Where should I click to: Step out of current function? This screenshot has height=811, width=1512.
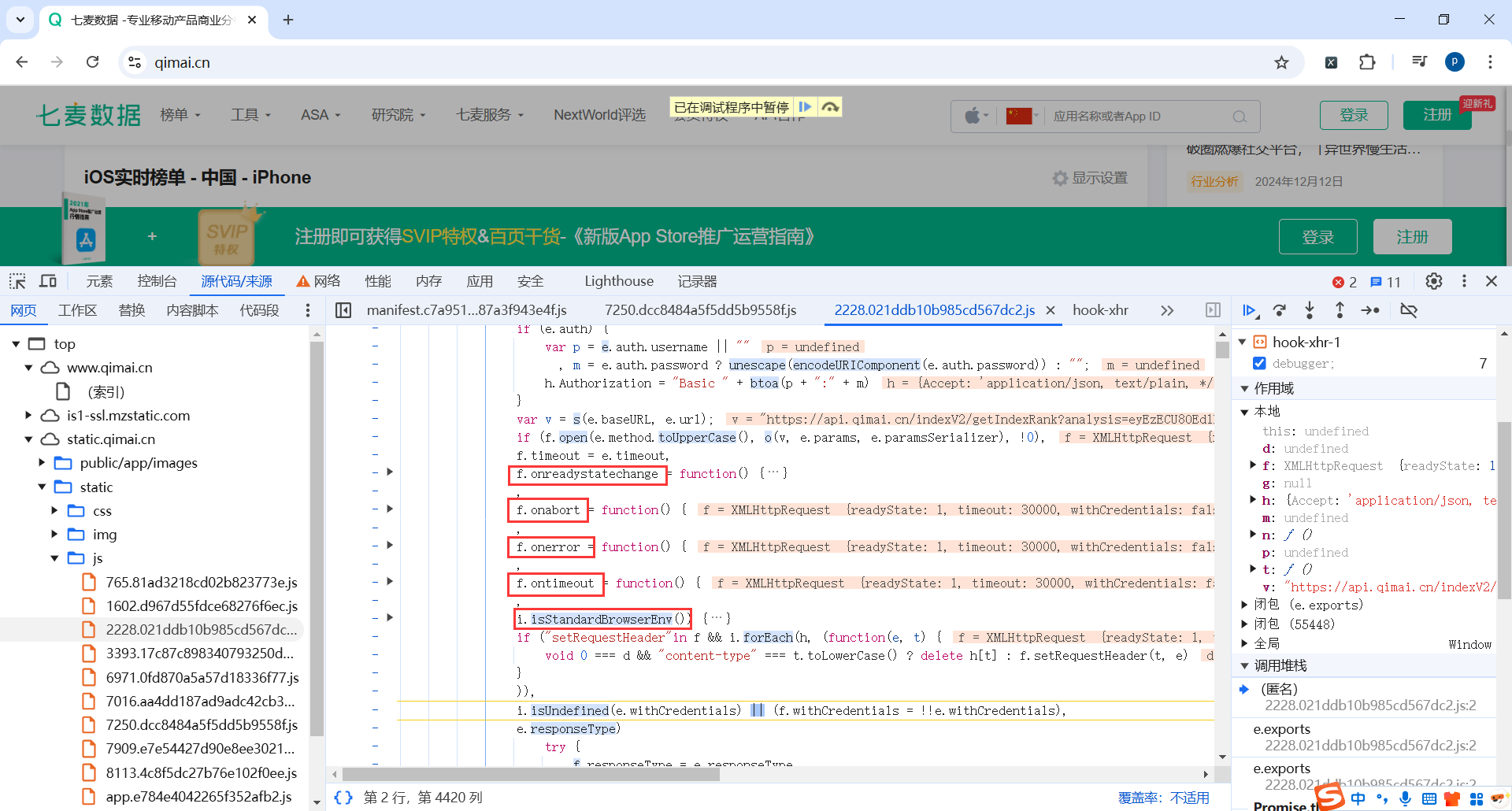(x=1340, y=310)
